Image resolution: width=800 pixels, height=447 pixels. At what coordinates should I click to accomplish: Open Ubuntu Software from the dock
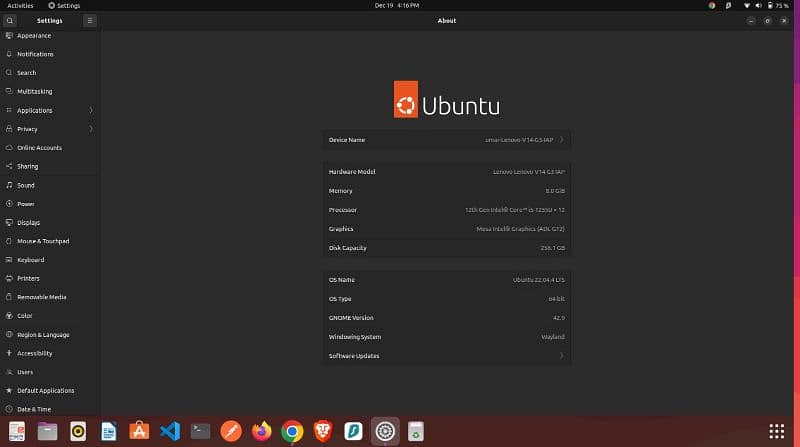coord(140,431)
